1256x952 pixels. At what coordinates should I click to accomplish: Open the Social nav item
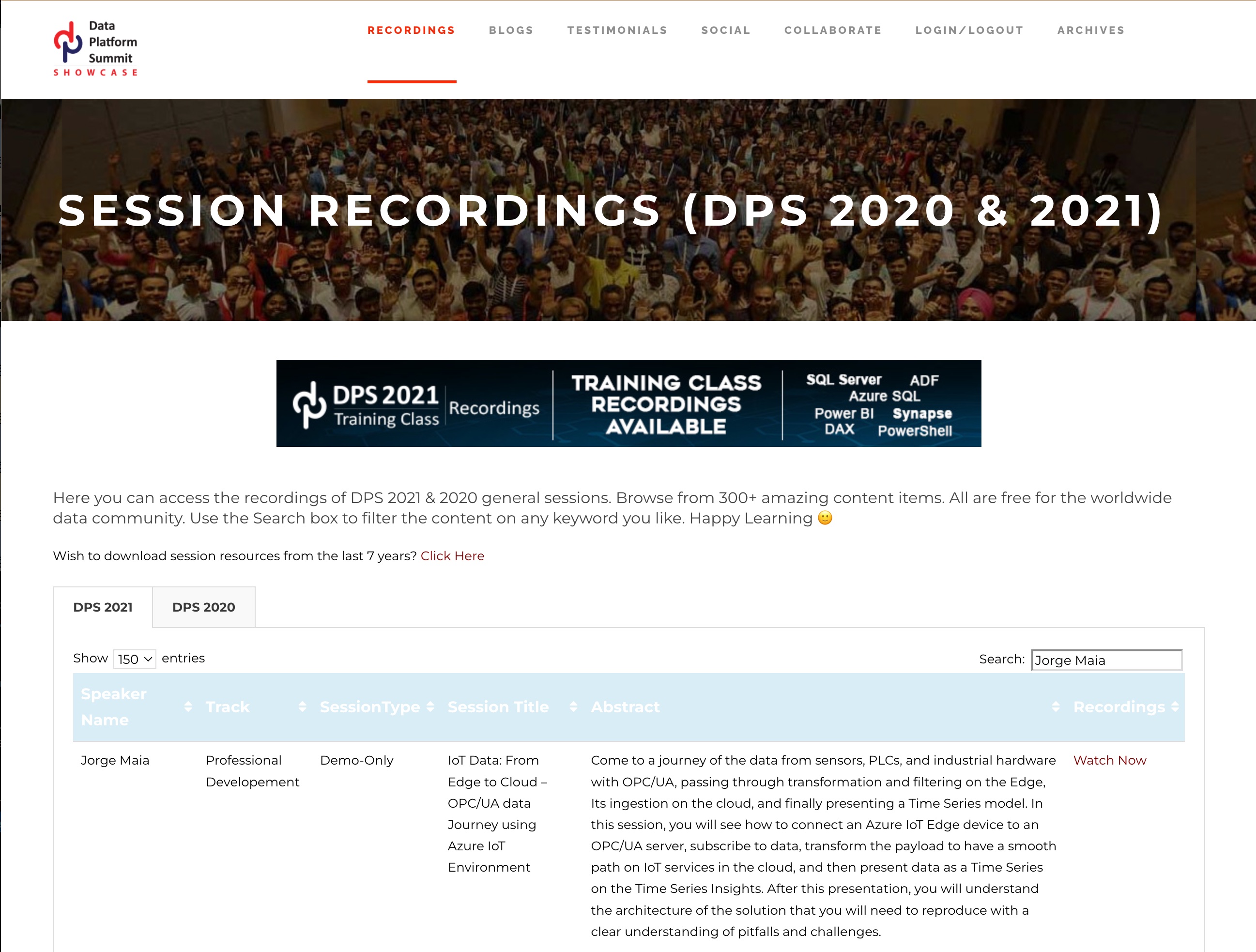[x=726, y=31]
